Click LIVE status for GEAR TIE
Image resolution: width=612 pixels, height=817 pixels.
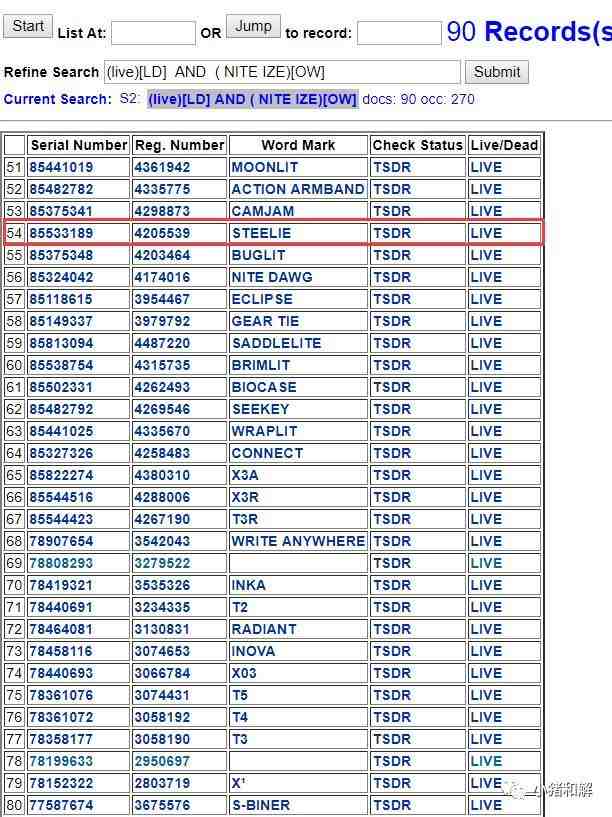tap(486, 321)
